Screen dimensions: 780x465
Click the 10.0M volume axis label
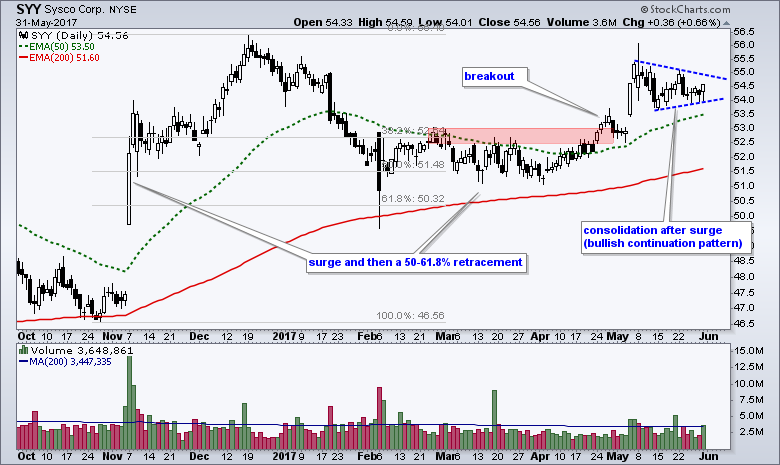(x=749, y=383)
